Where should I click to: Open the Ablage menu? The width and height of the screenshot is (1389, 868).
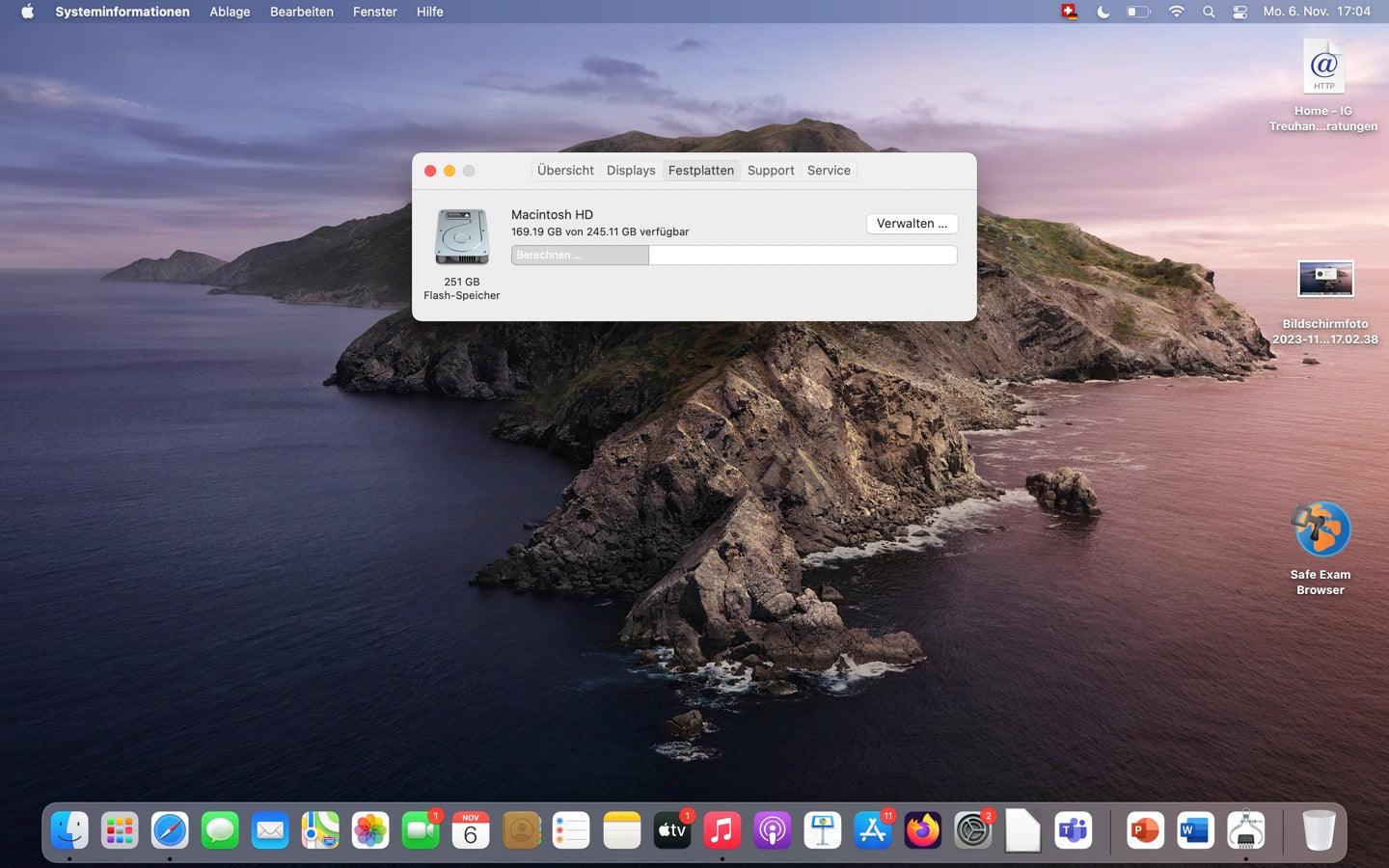(229, 12)
